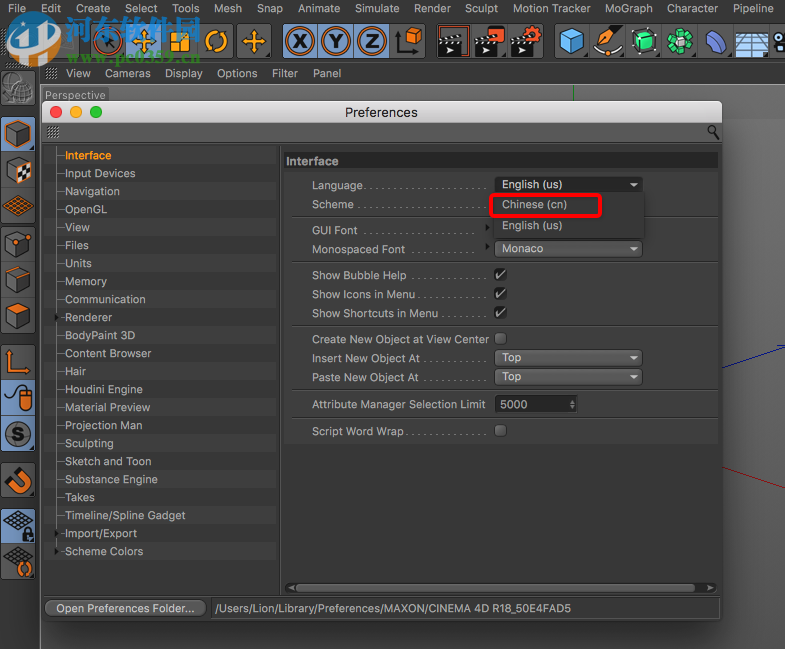Select Input Devices preferences category
Viewport: 785px width, 649px height.
100,173
